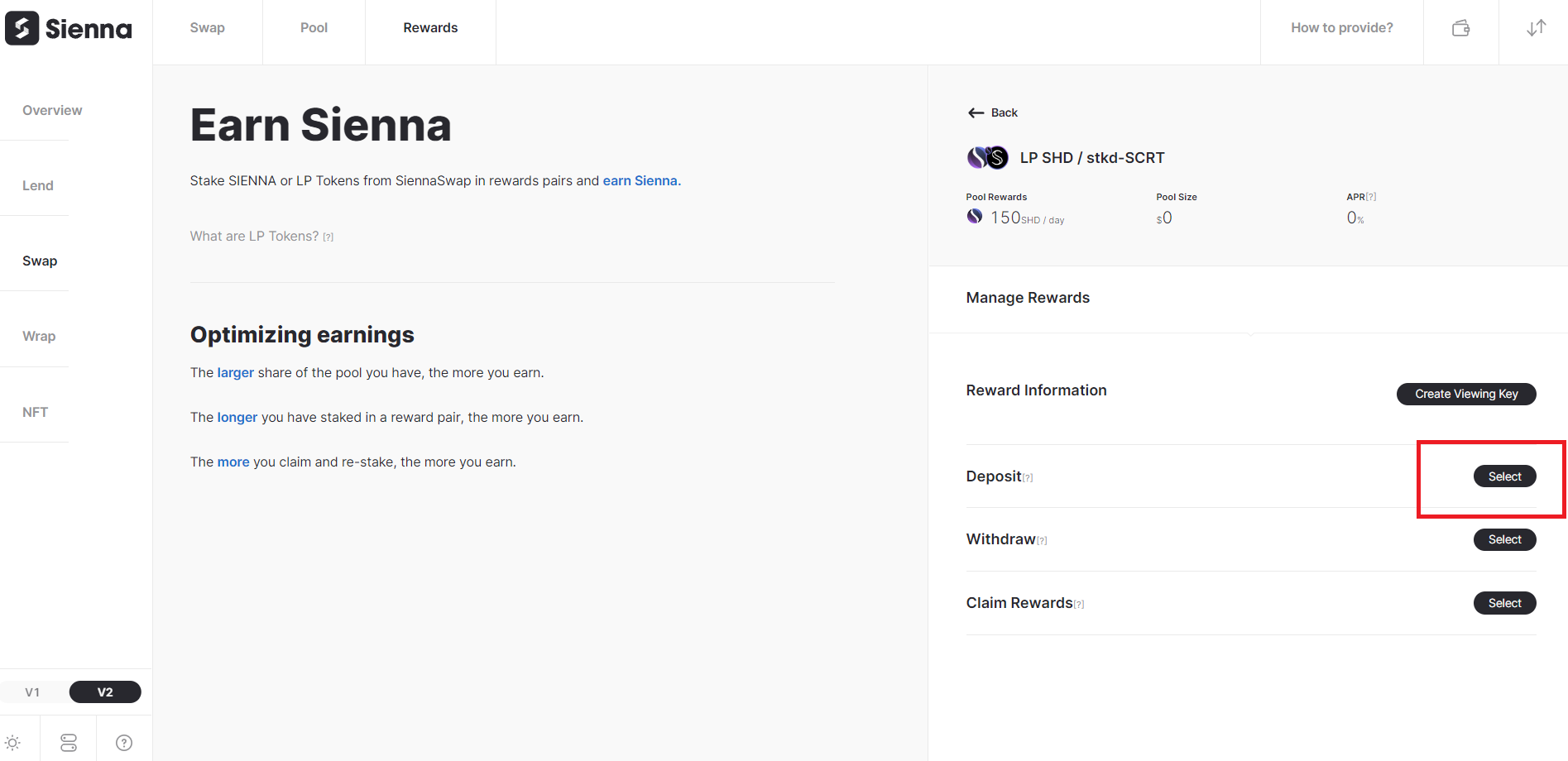Open Withdraw help tooltip marker

(1042, 540)
